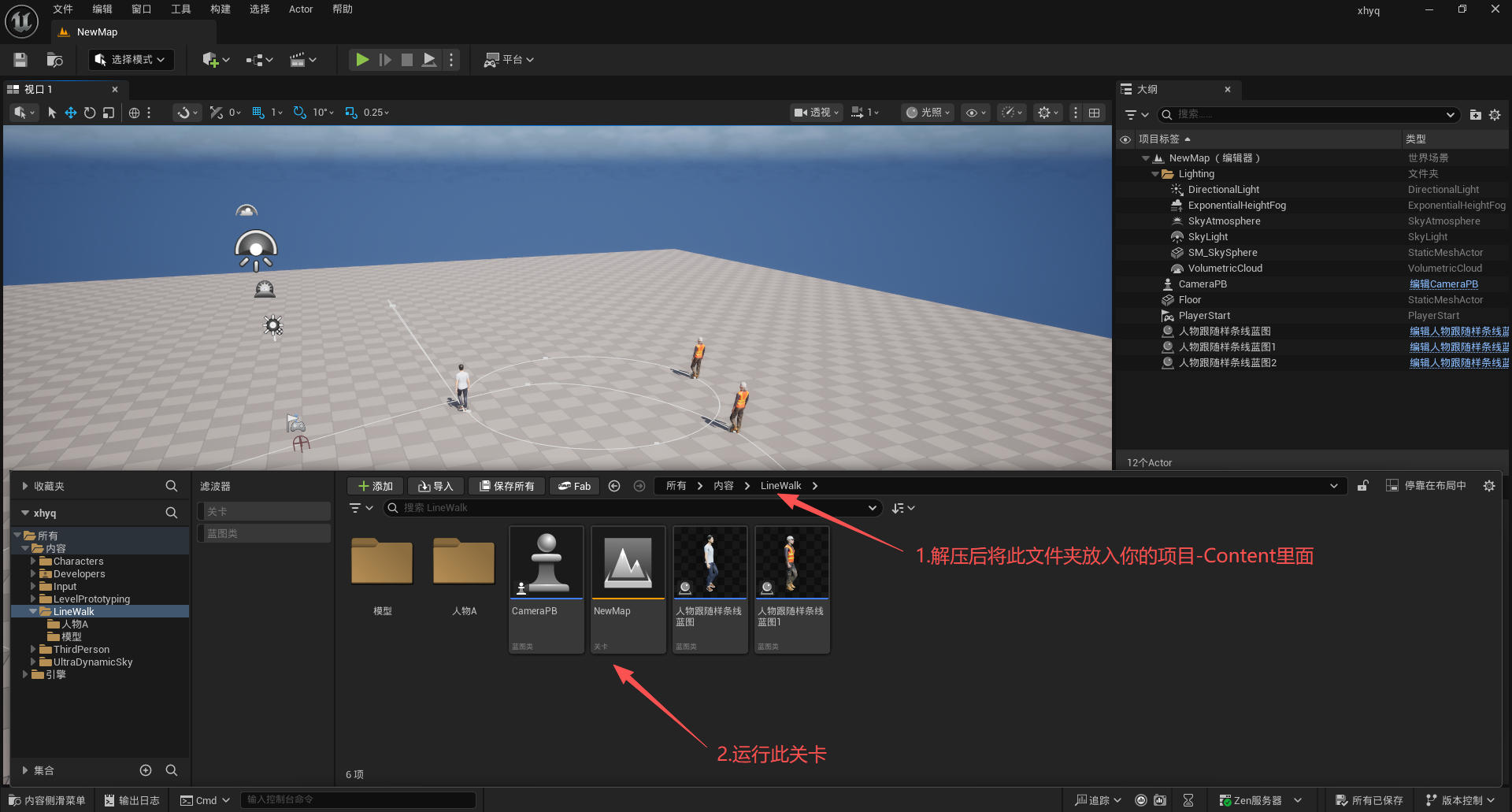
Task: Open the camera speed 1 control
Action: (865, 113)
